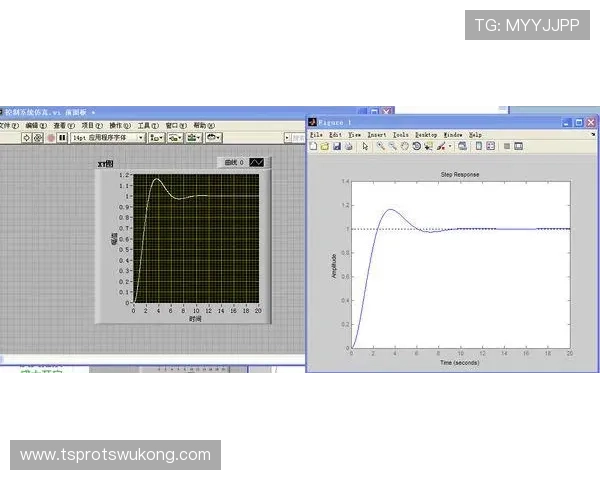The image size is (600, 480).
Task: Save the figure using the floppy disk icon
Action: (337, 146)
